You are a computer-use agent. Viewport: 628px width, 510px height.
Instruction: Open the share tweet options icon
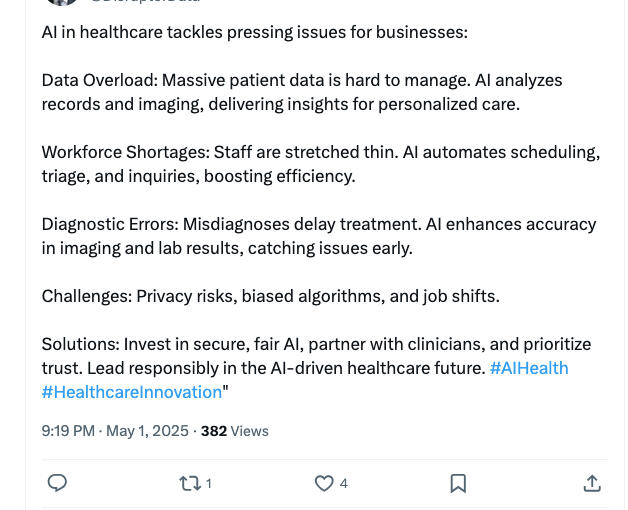(x=592, y=483)
